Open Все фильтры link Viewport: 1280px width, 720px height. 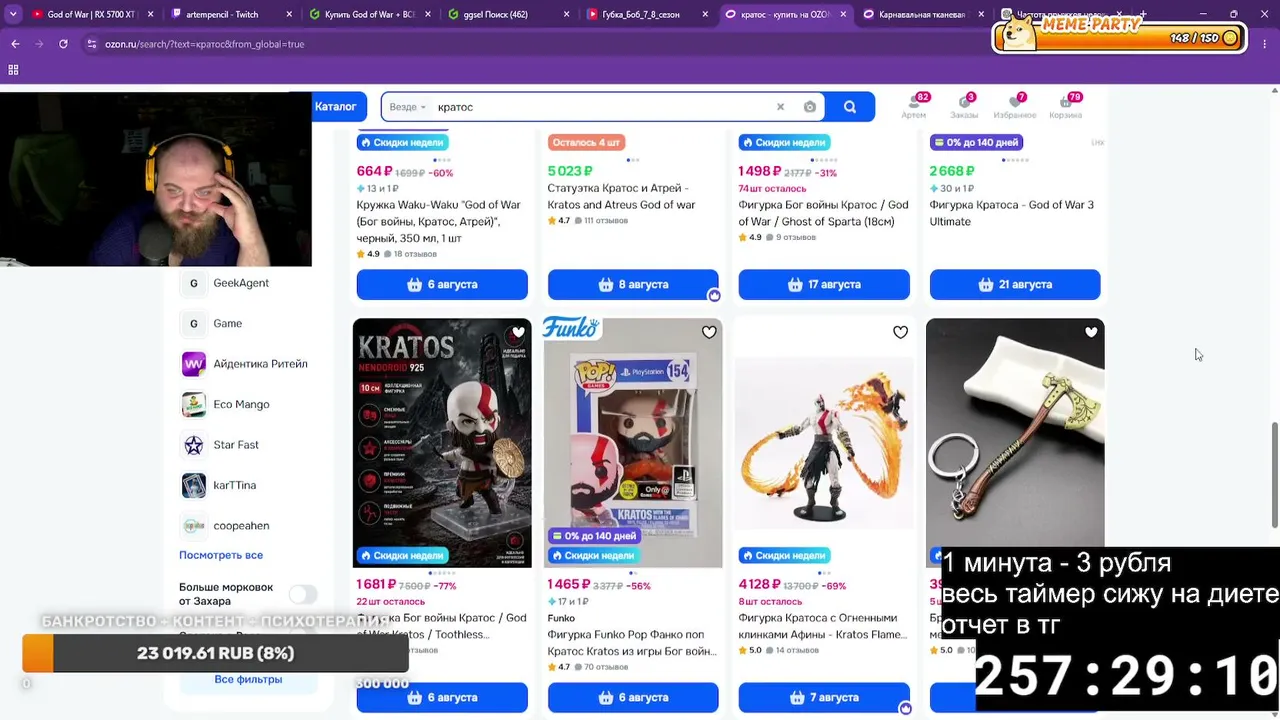pyautogui.click(x=248, y=679)
